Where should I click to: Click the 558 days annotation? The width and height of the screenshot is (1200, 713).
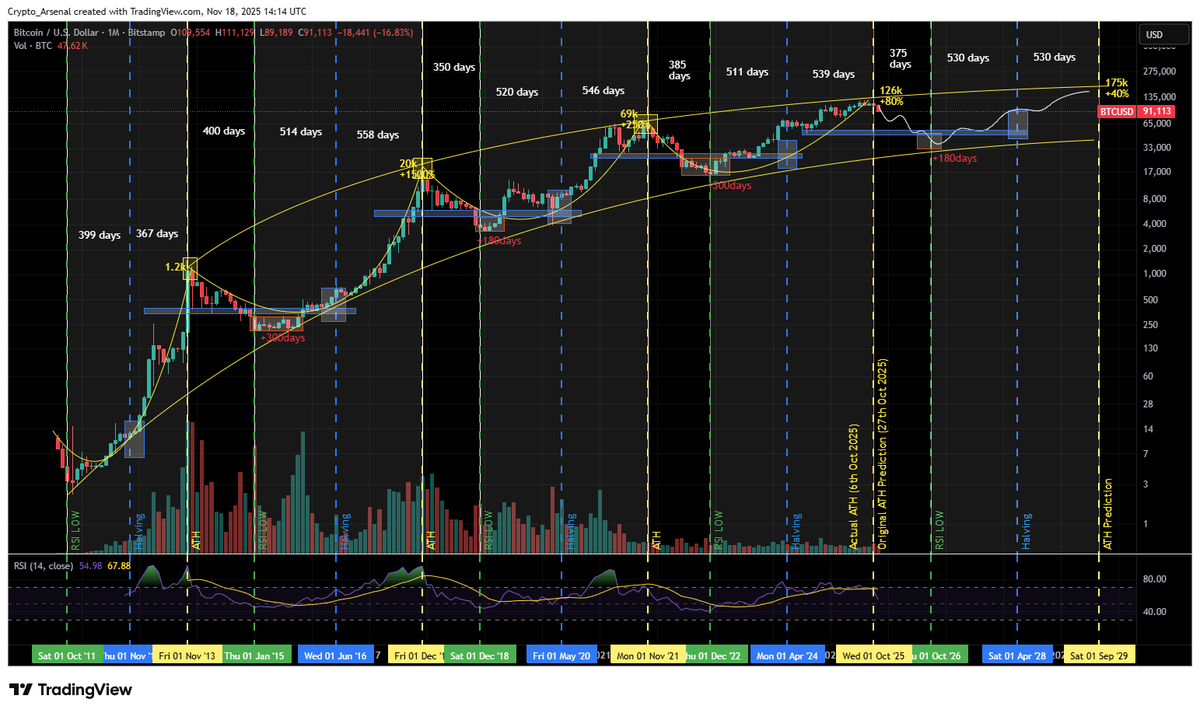(x=377, y=134)
